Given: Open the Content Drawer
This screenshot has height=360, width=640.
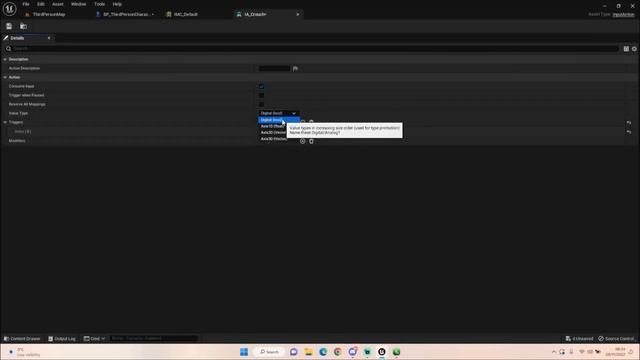Looking at the screenshot, I should point(22,338).
